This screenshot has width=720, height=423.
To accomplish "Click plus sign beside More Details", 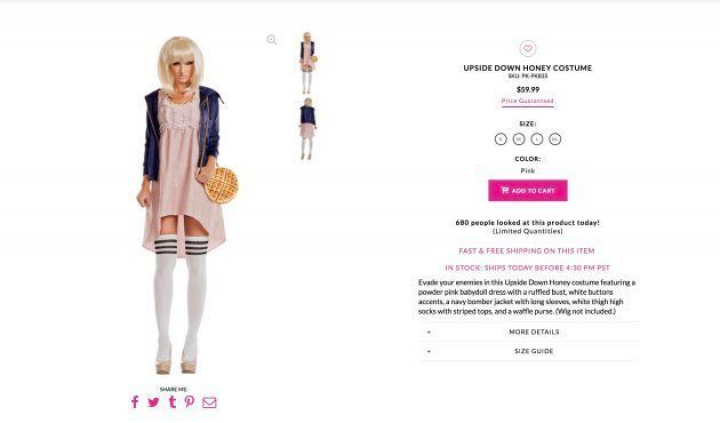I will pos(429,332).
